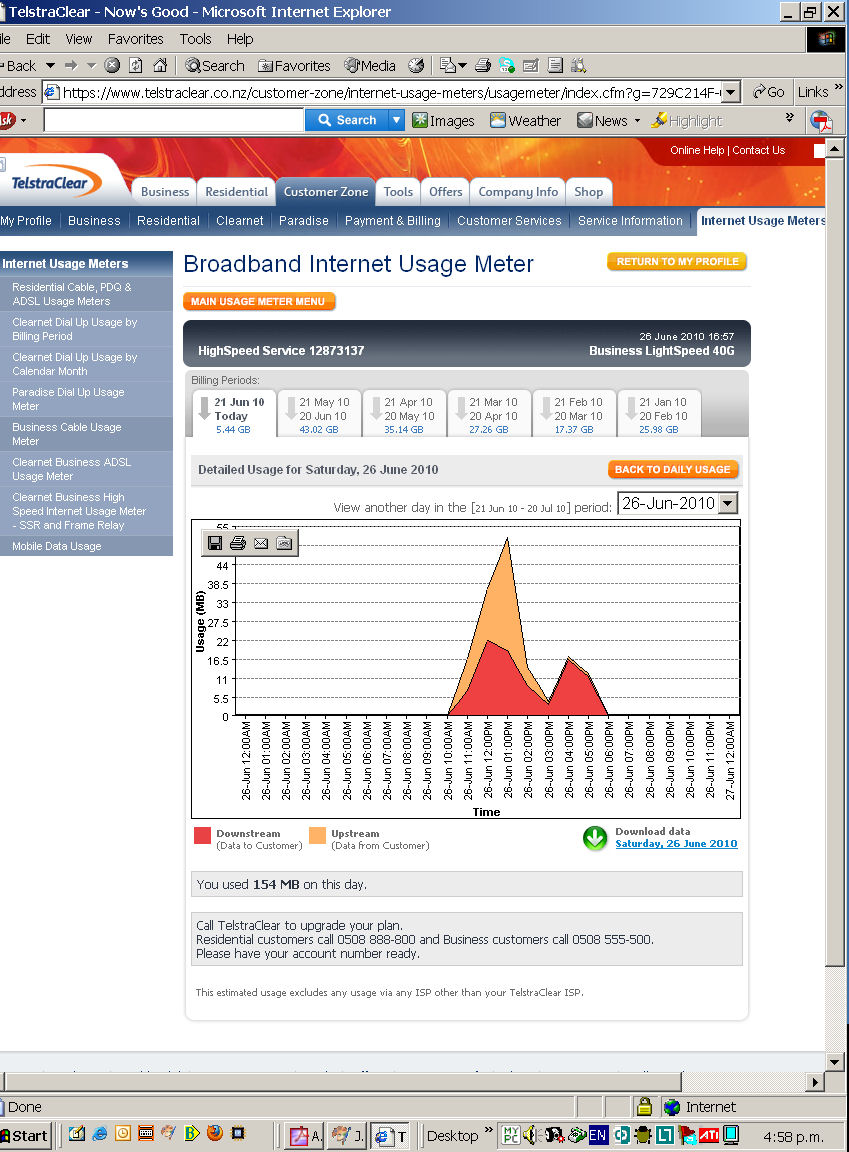The height and width of the screenshot is (1152, 849).
Task: Email the chart using the envelope icon
Action: [x=261, y=543]
